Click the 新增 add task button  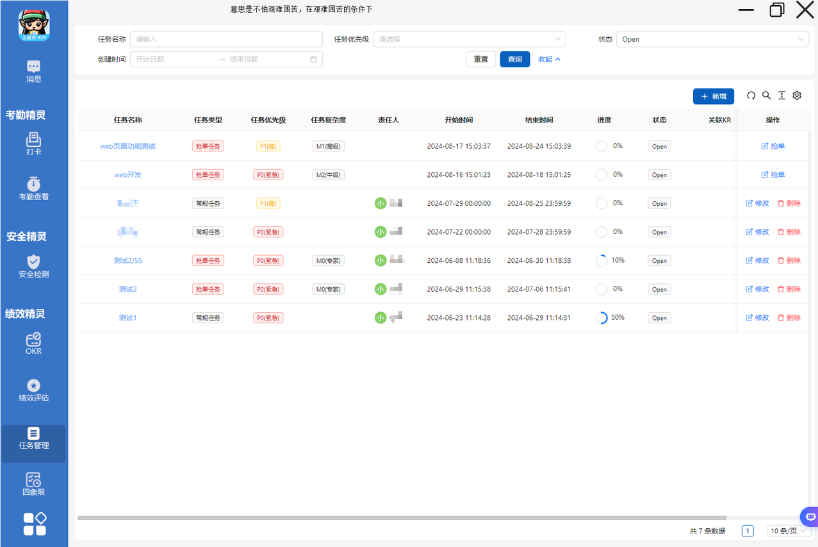pos(713,96)
